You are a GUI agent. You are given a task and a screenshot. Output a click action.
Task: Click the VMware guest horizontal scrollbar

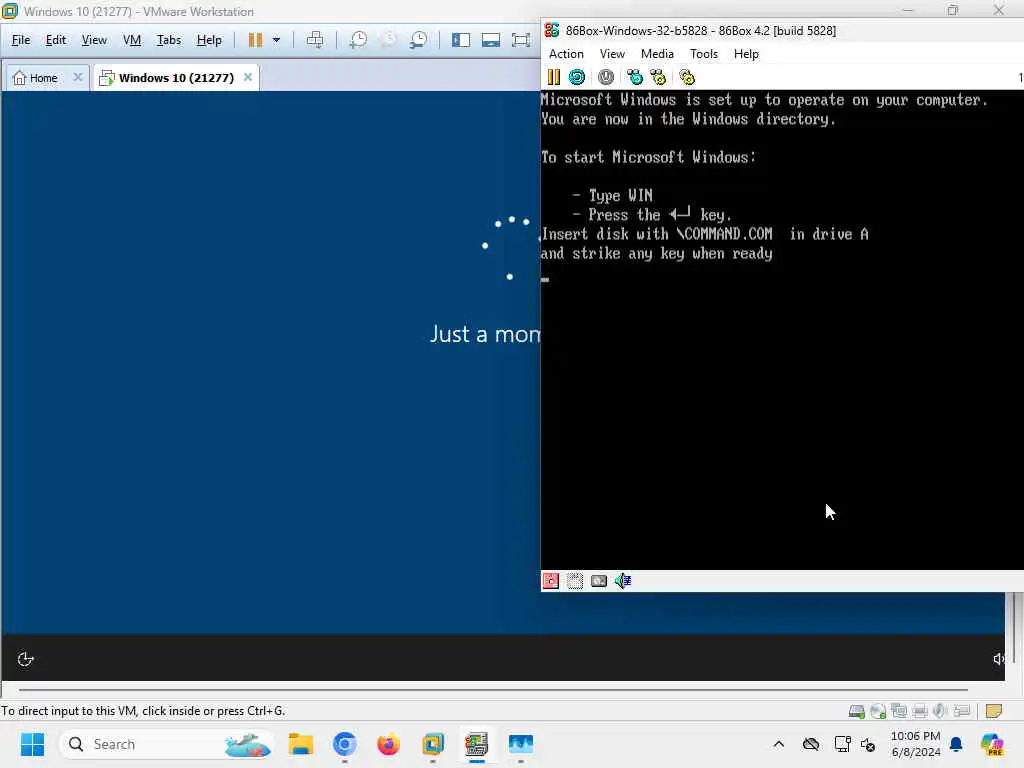point(493,690)
